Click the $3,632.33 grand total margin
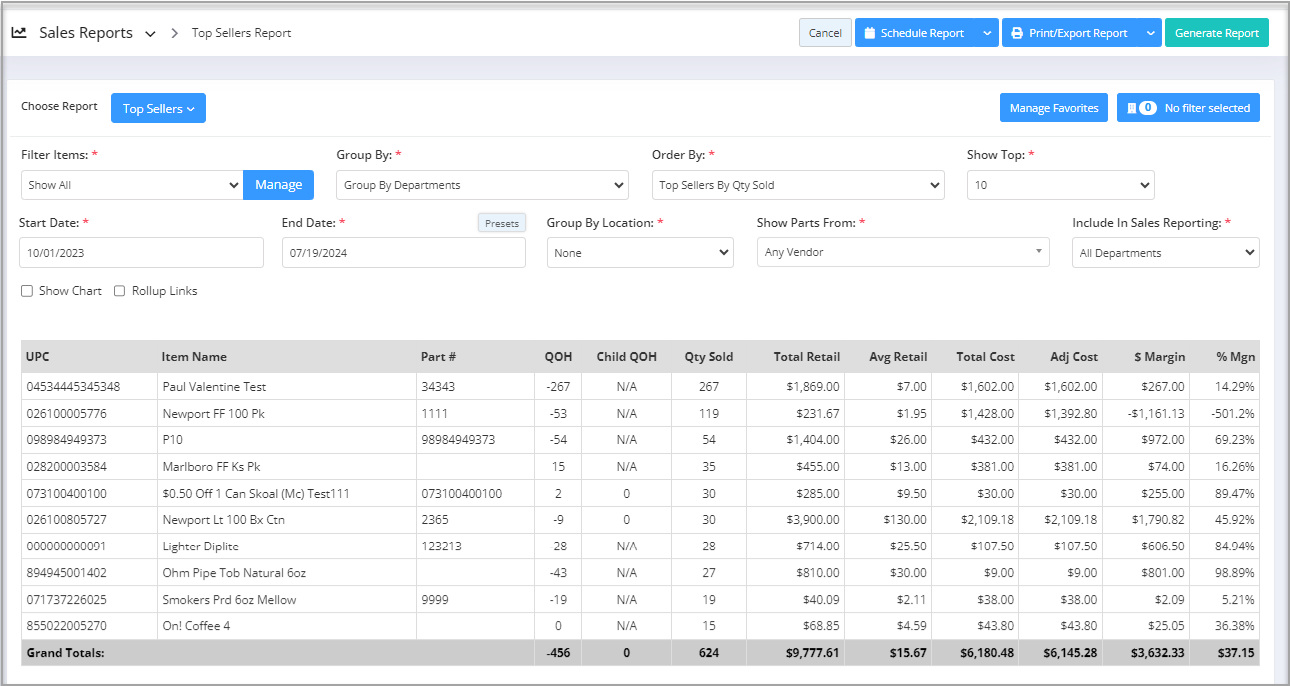The image size is (1290, 686). tap(1156, 653)
